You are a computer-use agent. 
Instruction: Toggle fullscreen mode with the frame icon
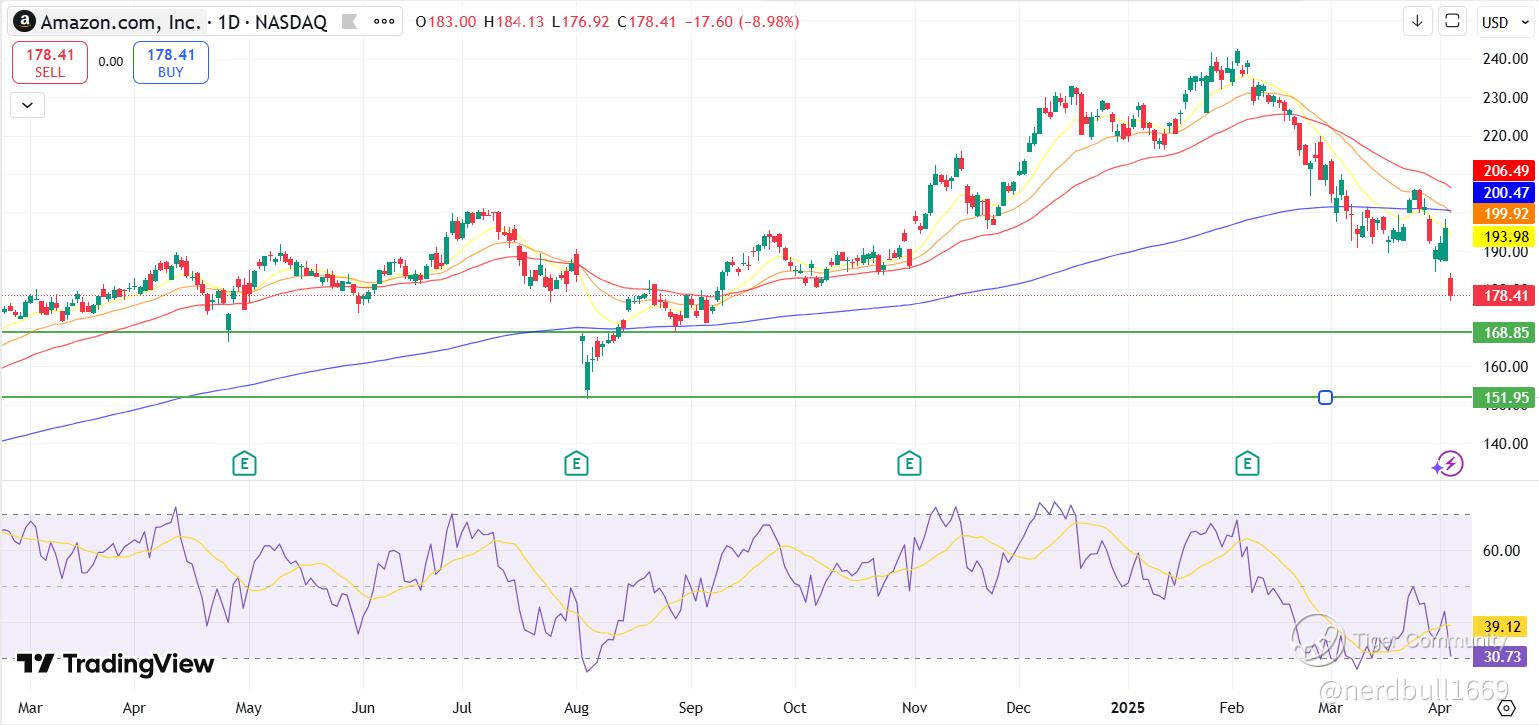point(1453,21)
